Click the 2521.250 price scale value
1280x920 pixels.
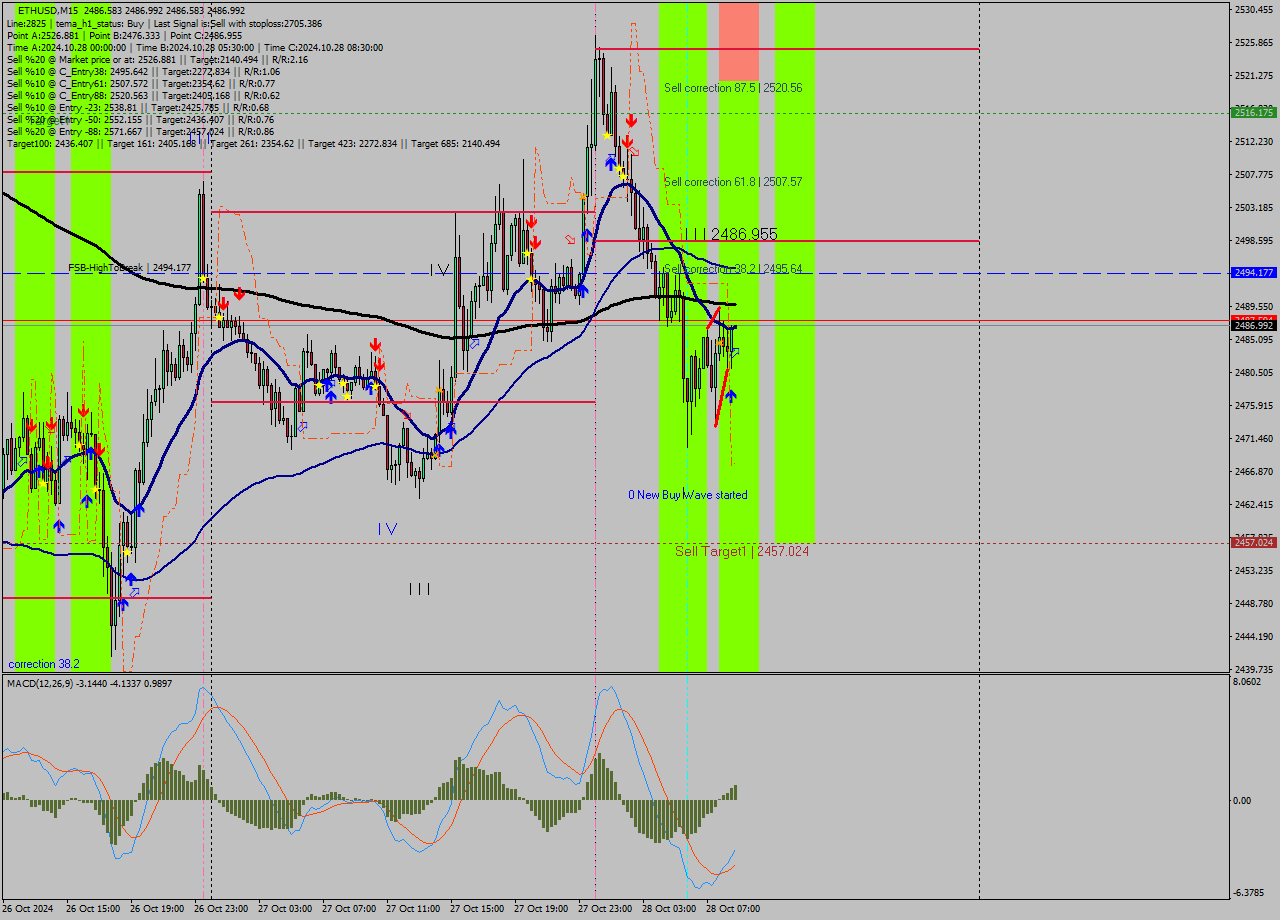point(1254,76)
